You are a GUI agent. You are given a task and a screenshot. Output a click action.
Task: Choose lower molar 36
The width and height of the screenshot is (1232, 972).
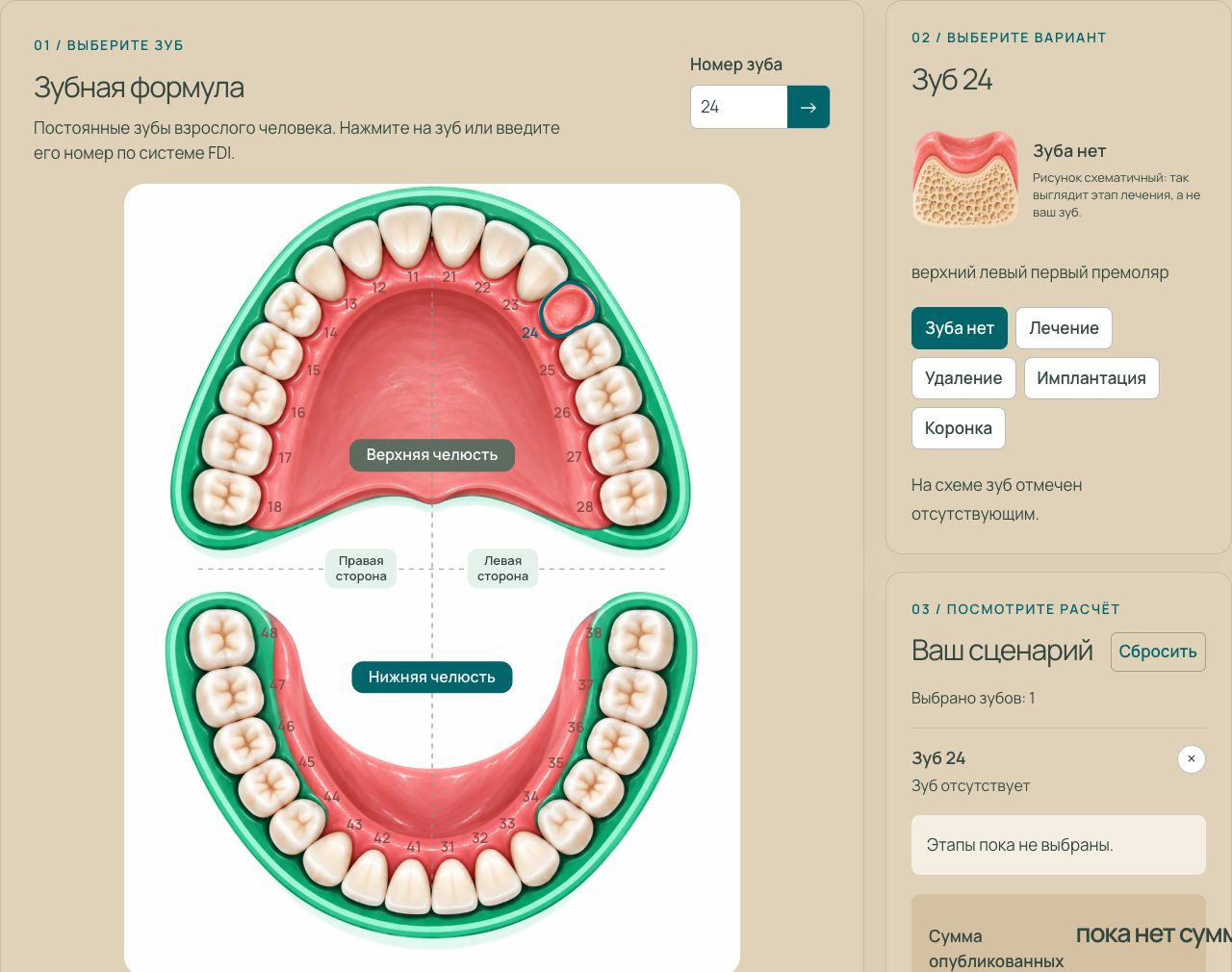(617, 745)
